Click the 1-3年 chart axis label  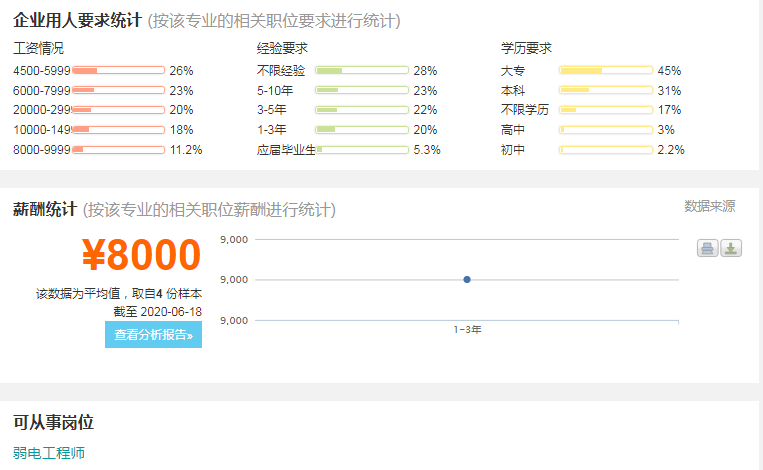point(467,329)
